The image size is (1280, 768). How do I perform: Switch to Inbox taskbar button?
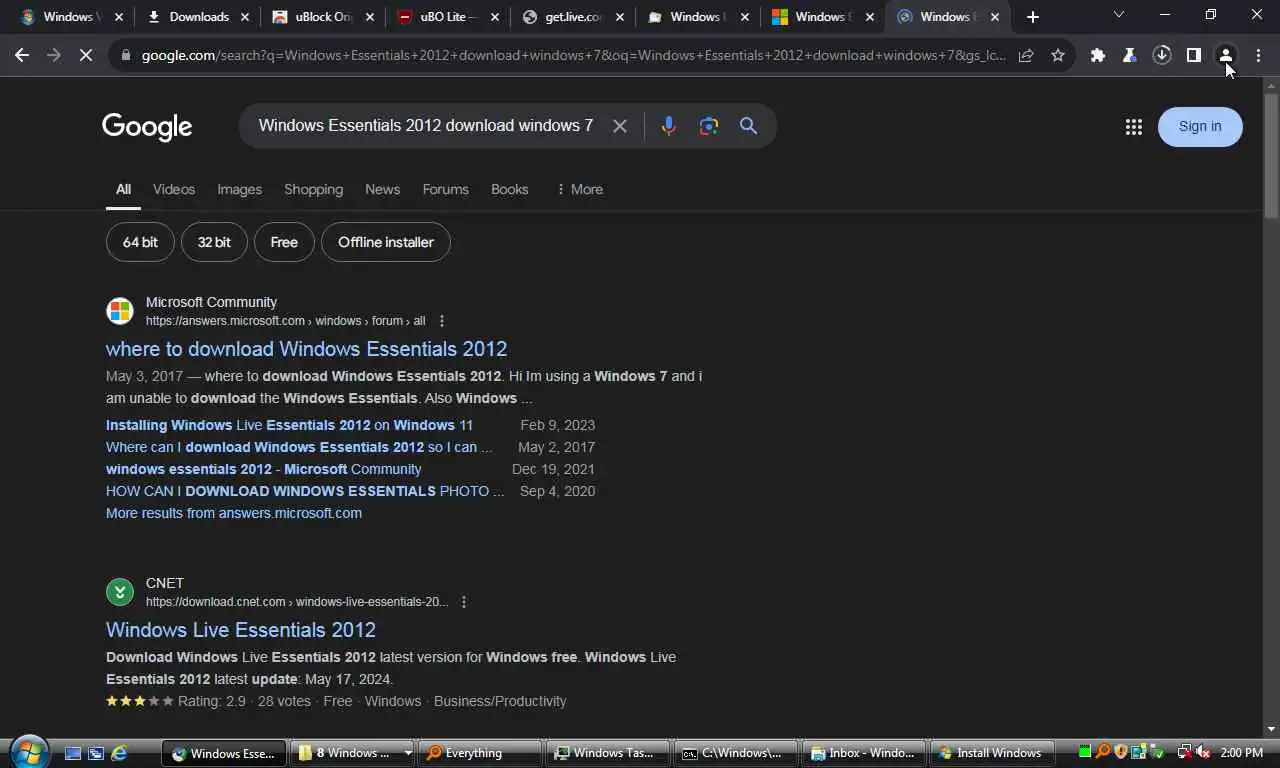[863, 753]
